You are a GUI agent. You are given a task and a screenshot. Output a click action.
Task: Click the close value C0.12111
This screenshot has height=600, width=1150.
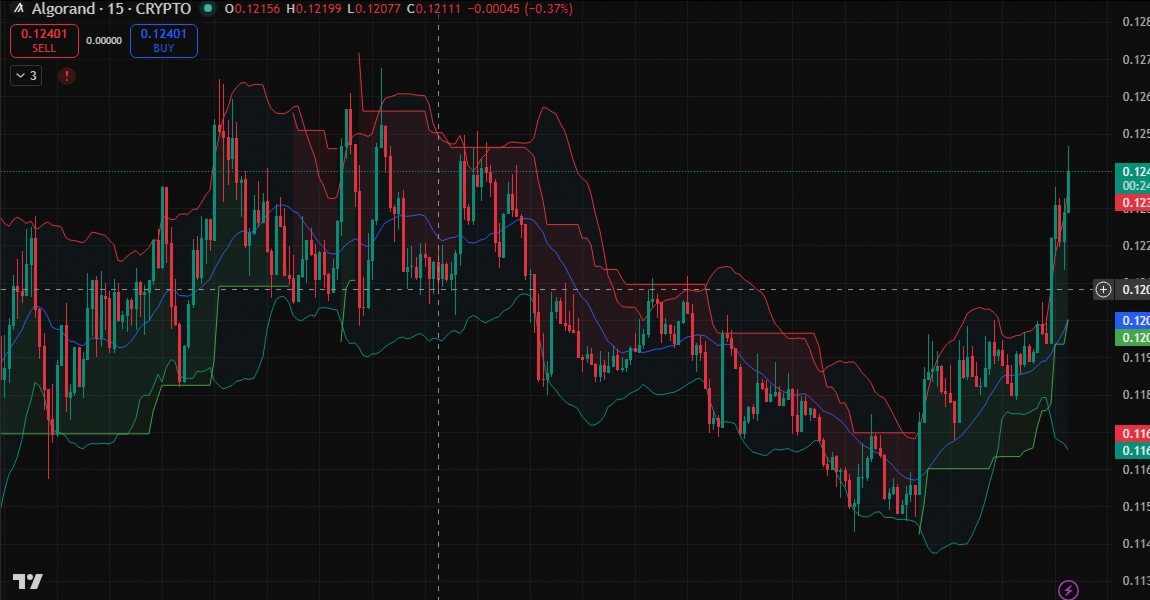point(434,9)
